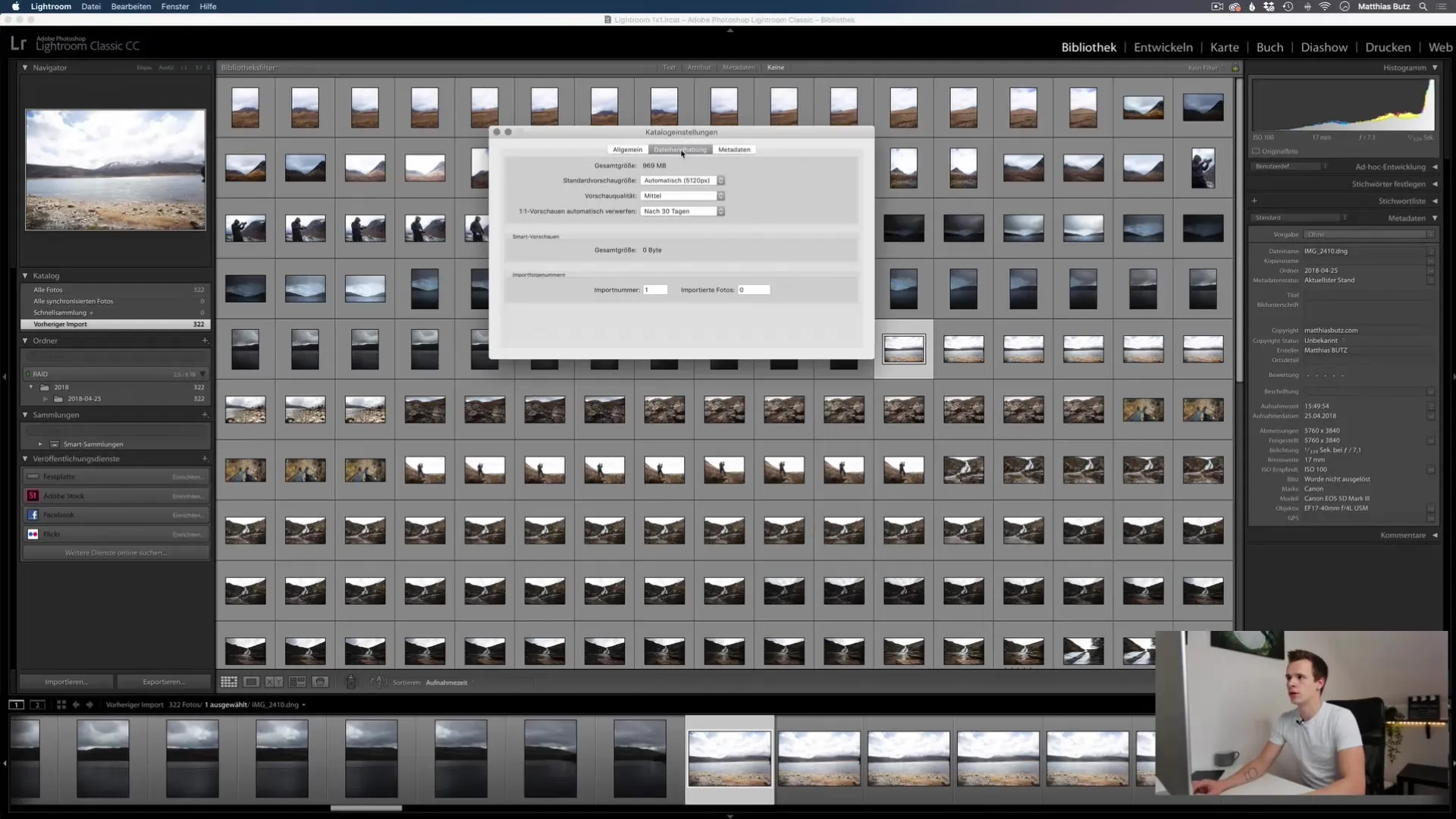Collapse the Ordner panel

tap(25, 340)
